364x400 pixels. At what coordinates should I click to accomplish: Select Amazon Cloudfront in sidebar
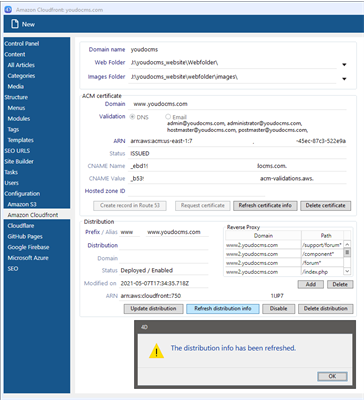tap(33, 215)
